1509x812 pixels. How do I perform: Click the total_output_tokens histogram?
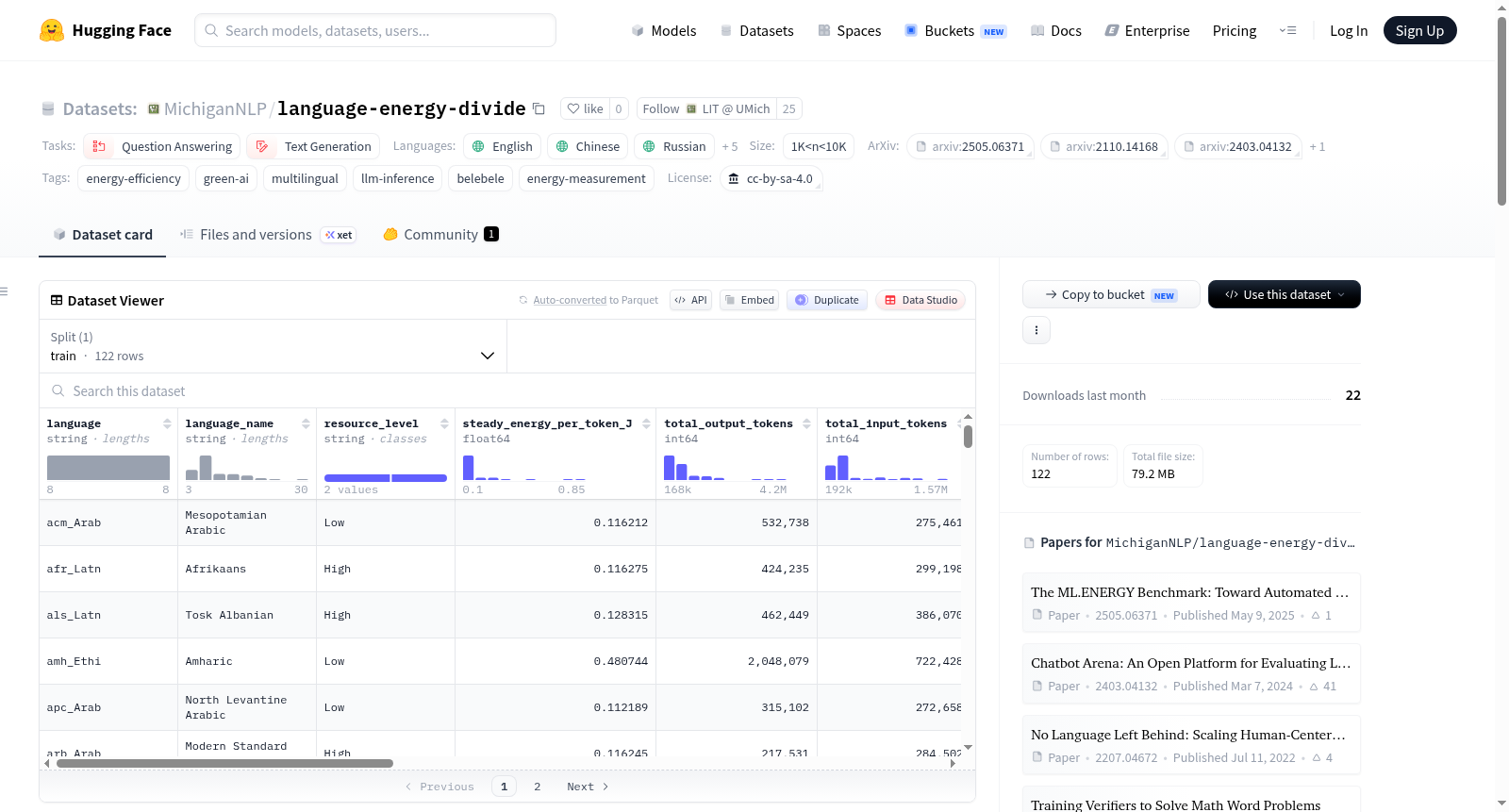[725, 467]
